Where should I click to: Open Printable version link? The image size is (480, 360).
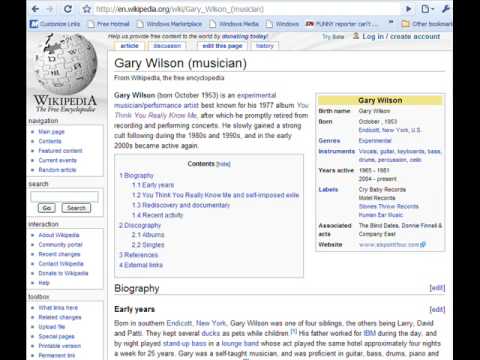pos(60,346)
